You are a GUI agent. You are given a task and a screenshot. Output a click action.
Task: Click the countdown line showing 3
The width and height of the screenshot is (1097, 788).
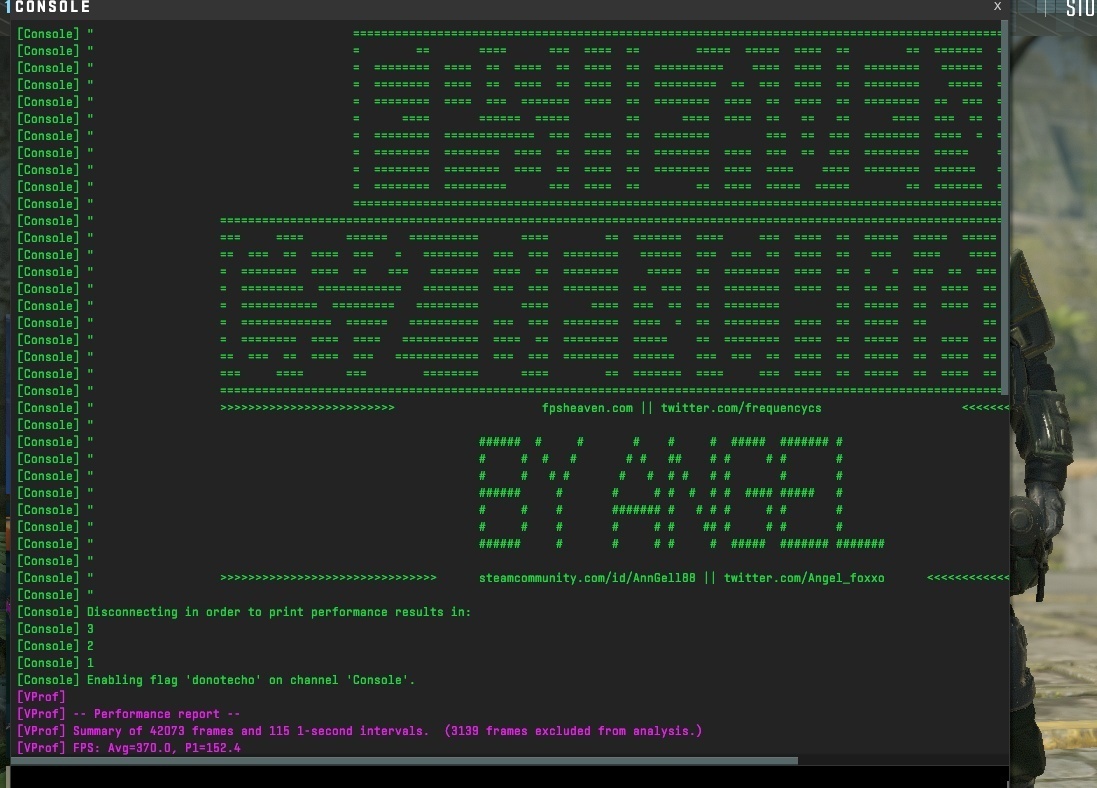90,629
